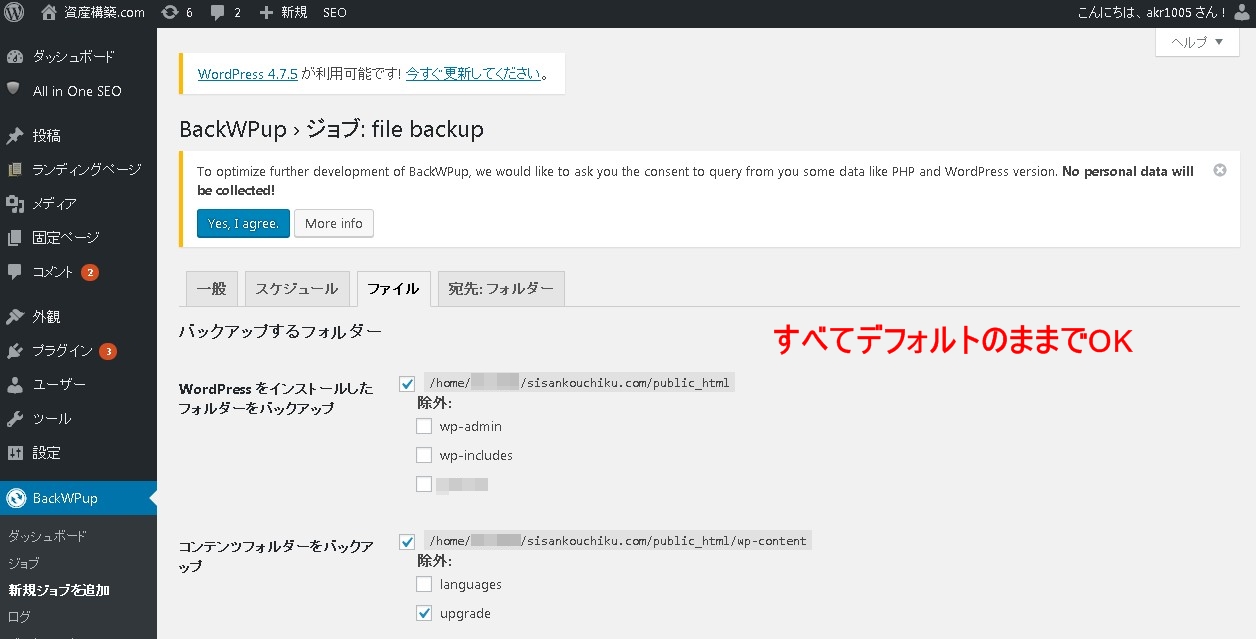Click the バックアップするフォルダー section heading

coord(280,331)
